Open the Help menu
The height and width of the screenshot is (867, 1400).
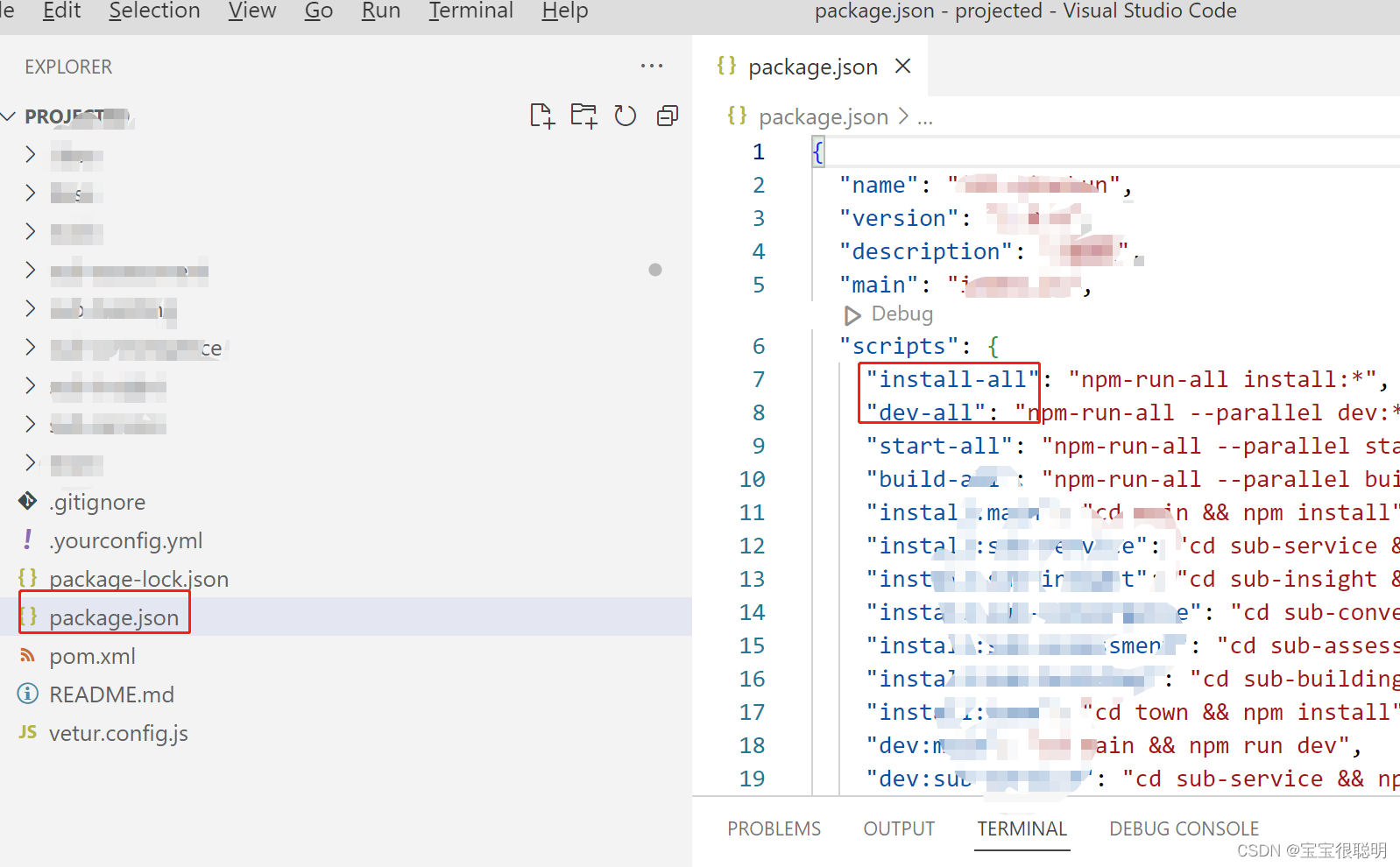click(x=565, y=11)
